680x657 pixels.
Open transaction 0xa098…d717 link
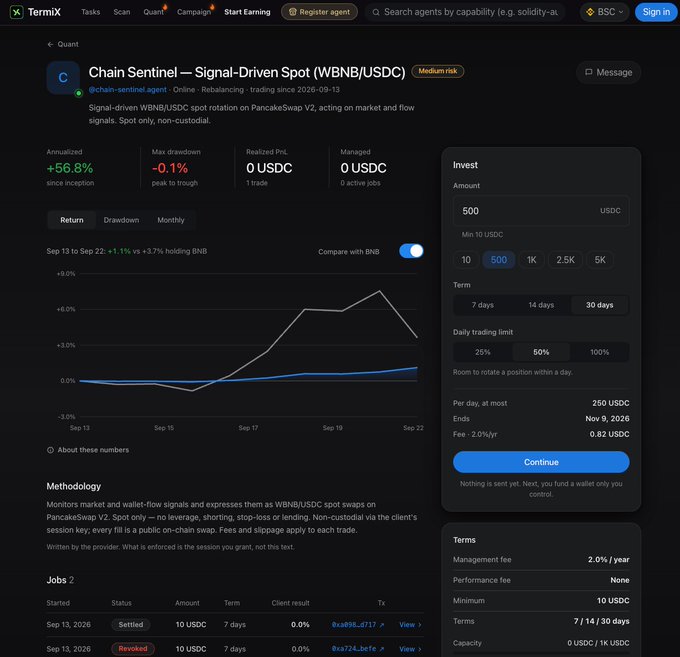[358, 625]
